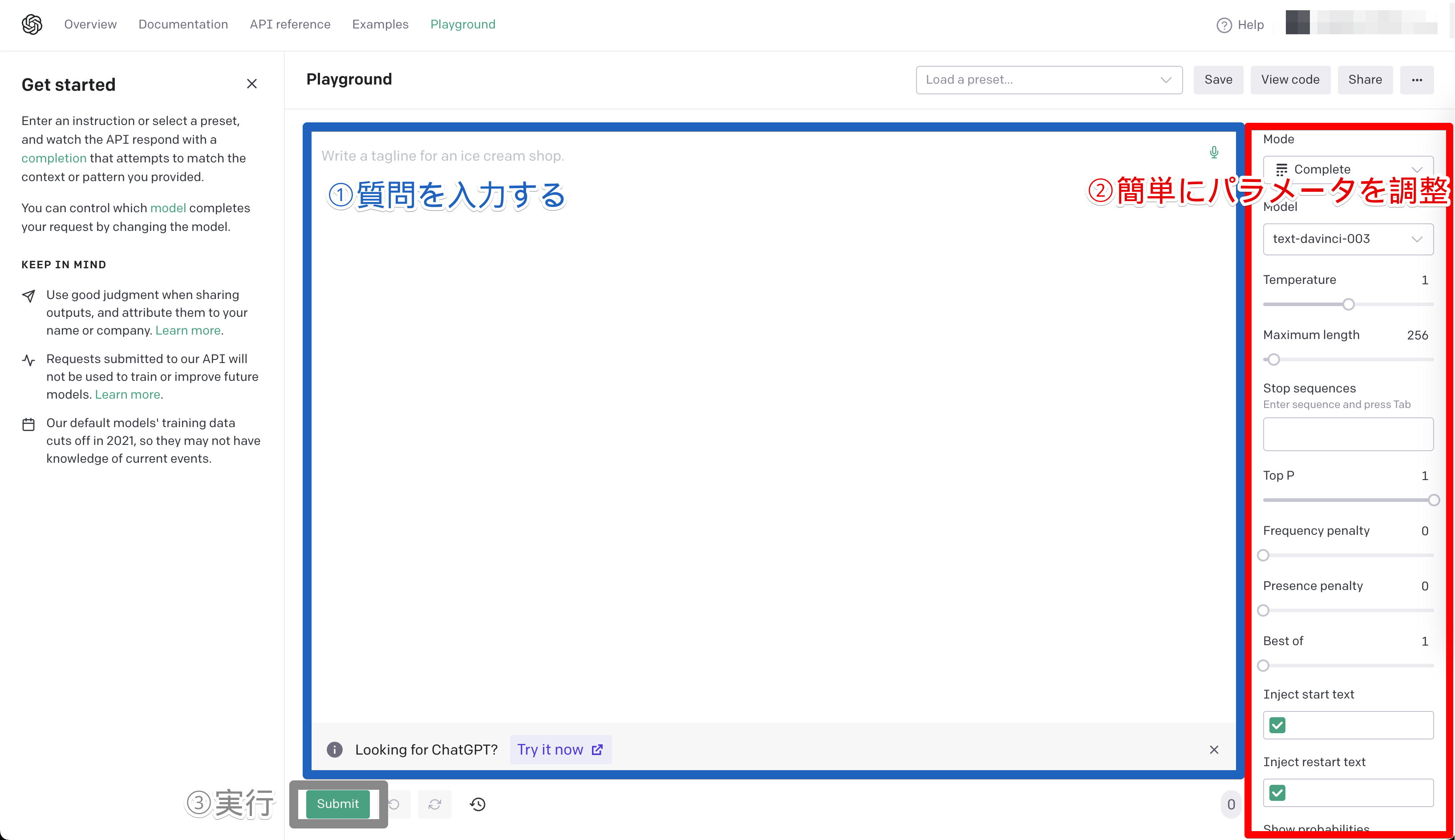
Task: Go to Overview tab
Action: (x=90, y=24)
